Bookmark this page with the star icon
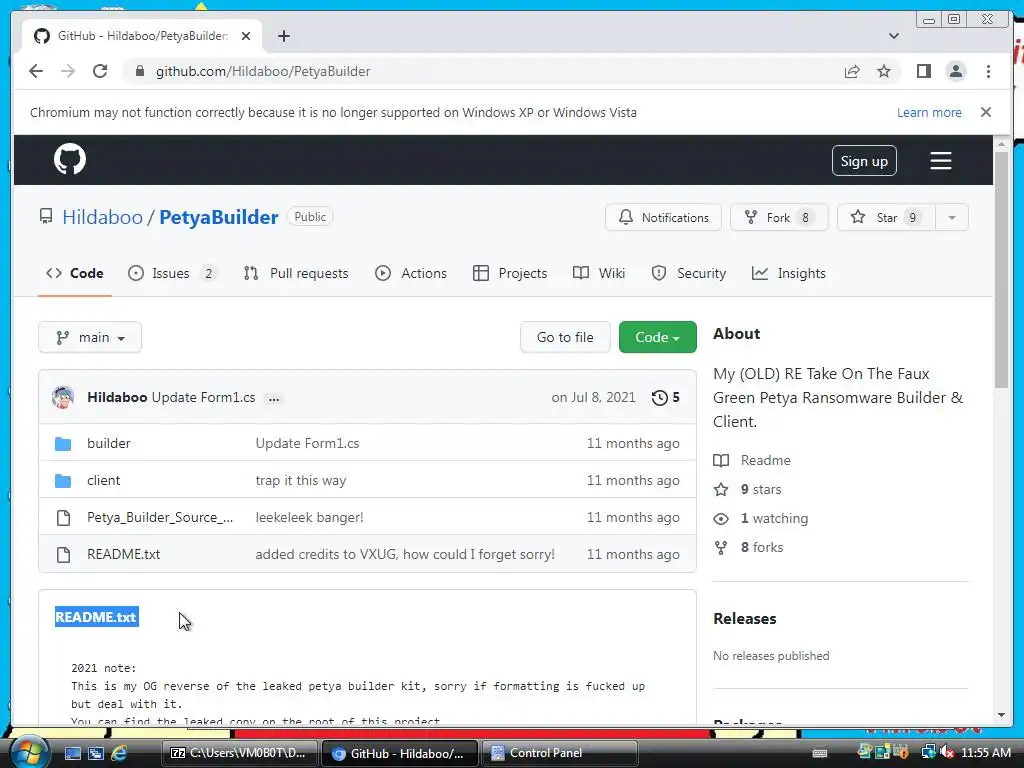The height and width of the screenshot is (768, 1024). pos(884,71)
